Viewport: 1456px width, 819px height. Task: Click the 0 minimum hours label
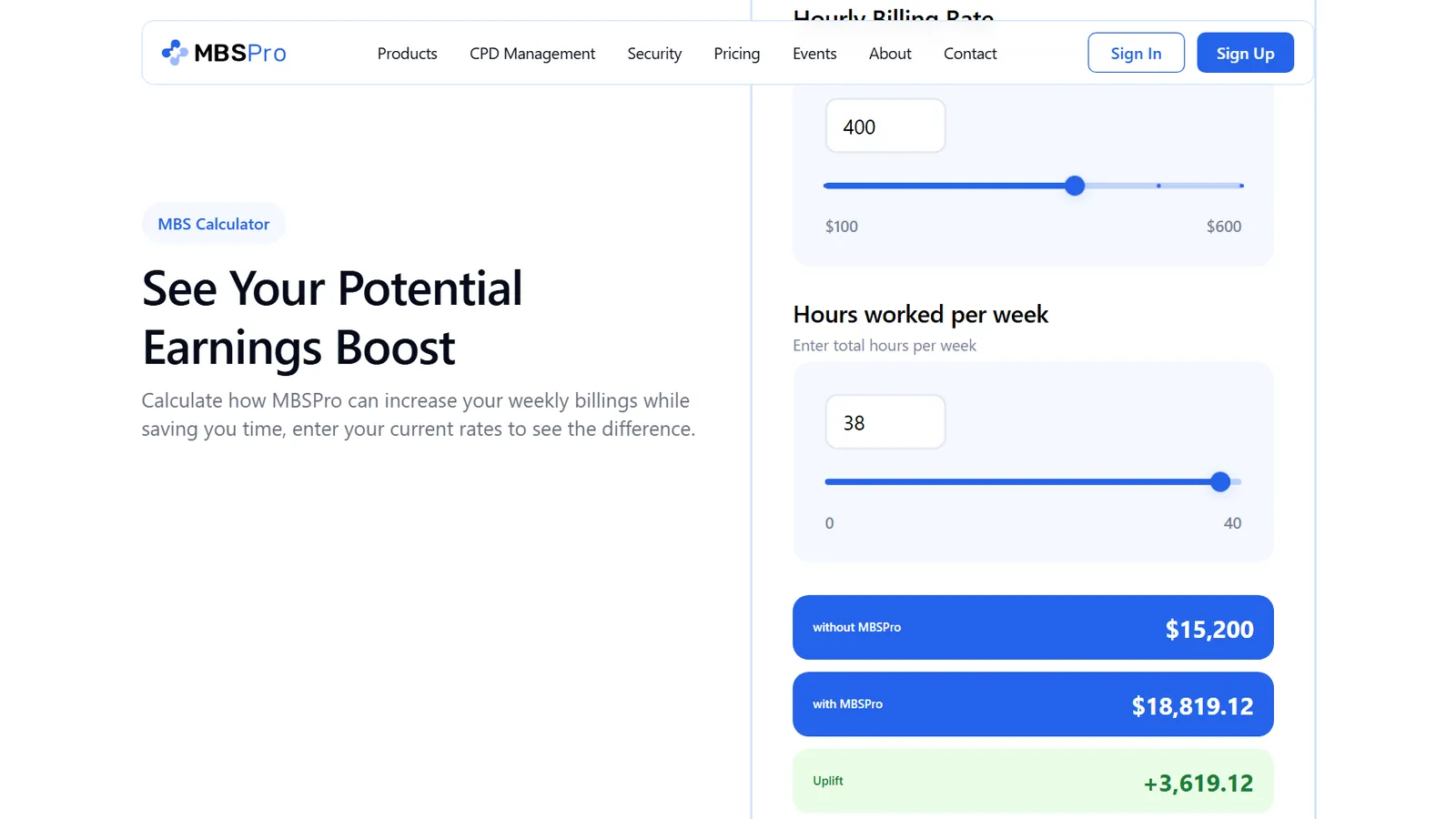(x=829, y=523)
